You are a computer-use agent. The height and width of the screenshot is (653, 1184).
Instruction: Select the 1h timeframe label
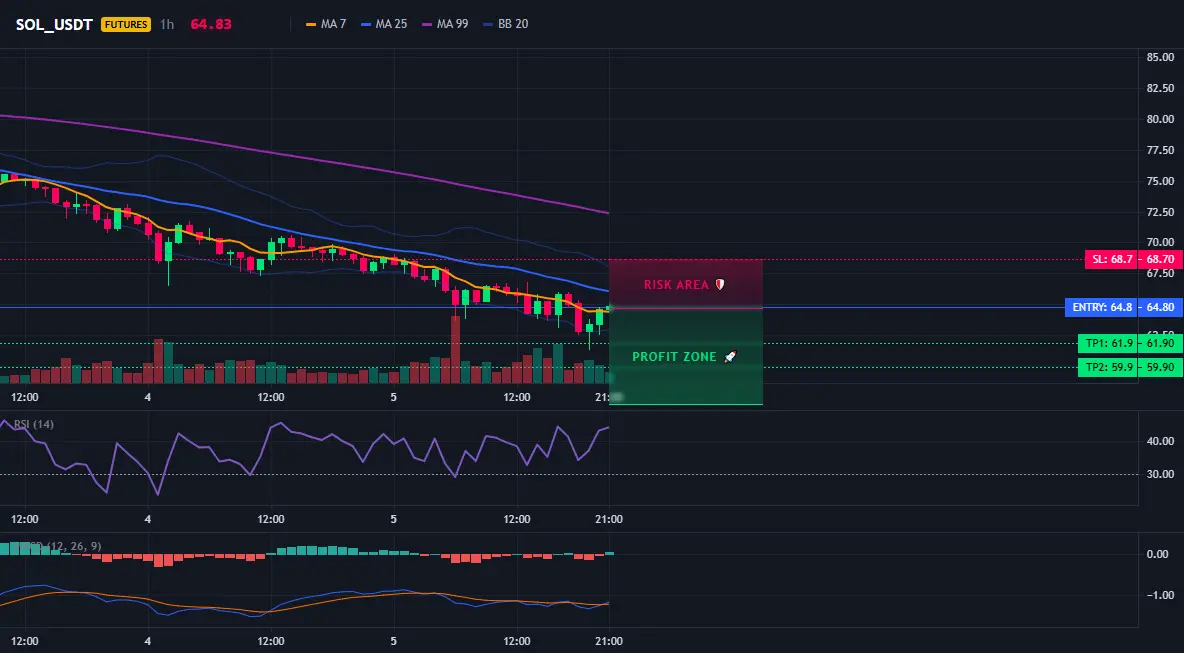tap(167, 24)
